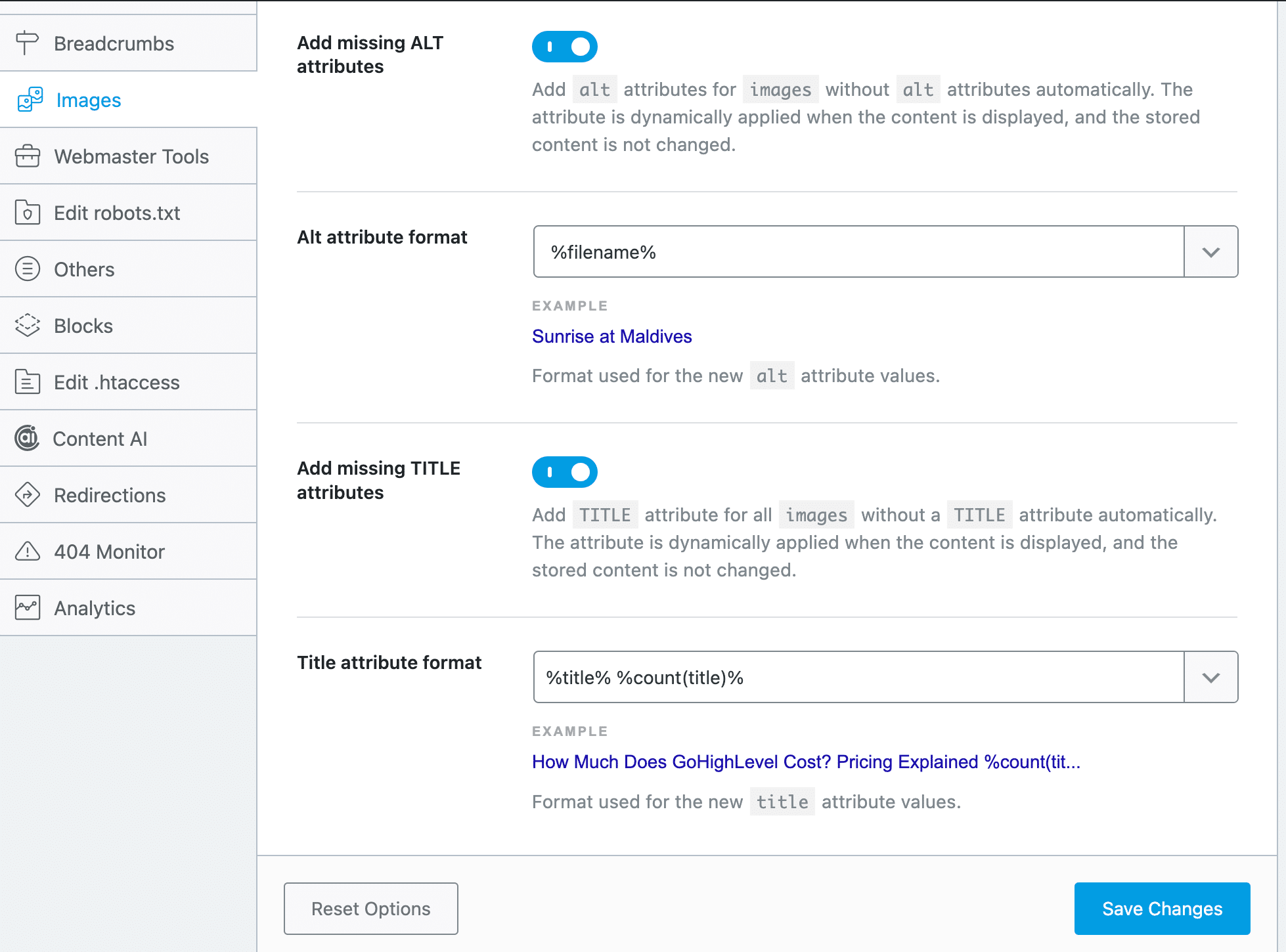
Task: Click the 404 Monitor warning icon
Action: 27,552
